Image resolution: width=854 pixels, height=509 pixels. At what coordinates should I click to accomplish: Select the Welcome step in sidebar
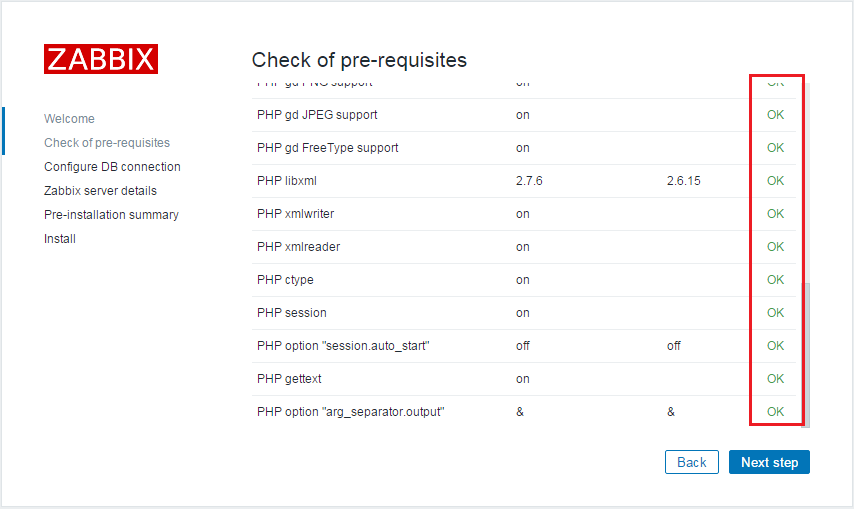(69, 119)
